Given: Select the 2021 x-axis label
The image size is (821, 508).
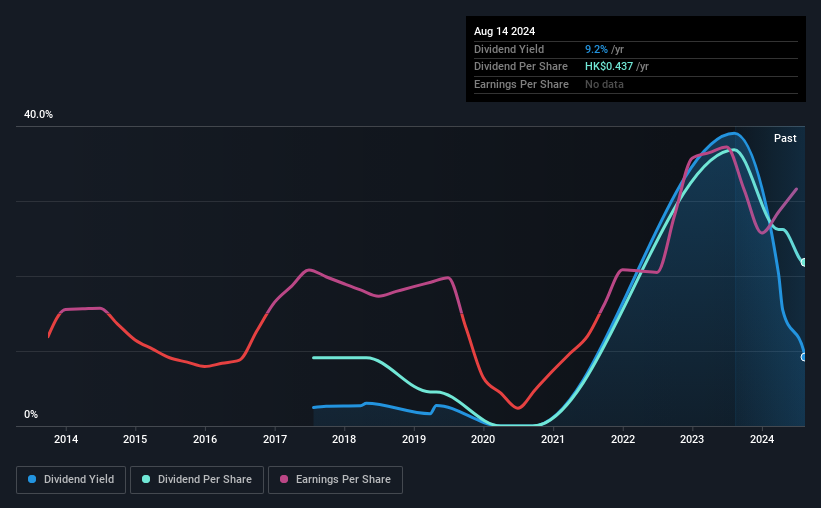Looking at the screenshot, I should point(553,439).
